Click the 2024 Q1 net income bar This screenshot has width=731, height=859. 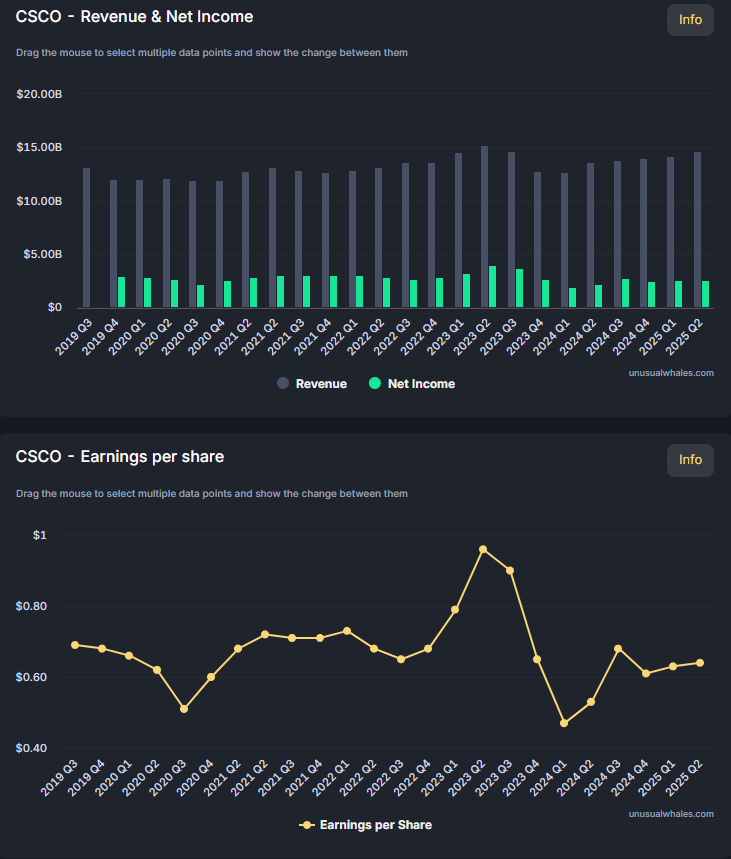click(572, 298)
